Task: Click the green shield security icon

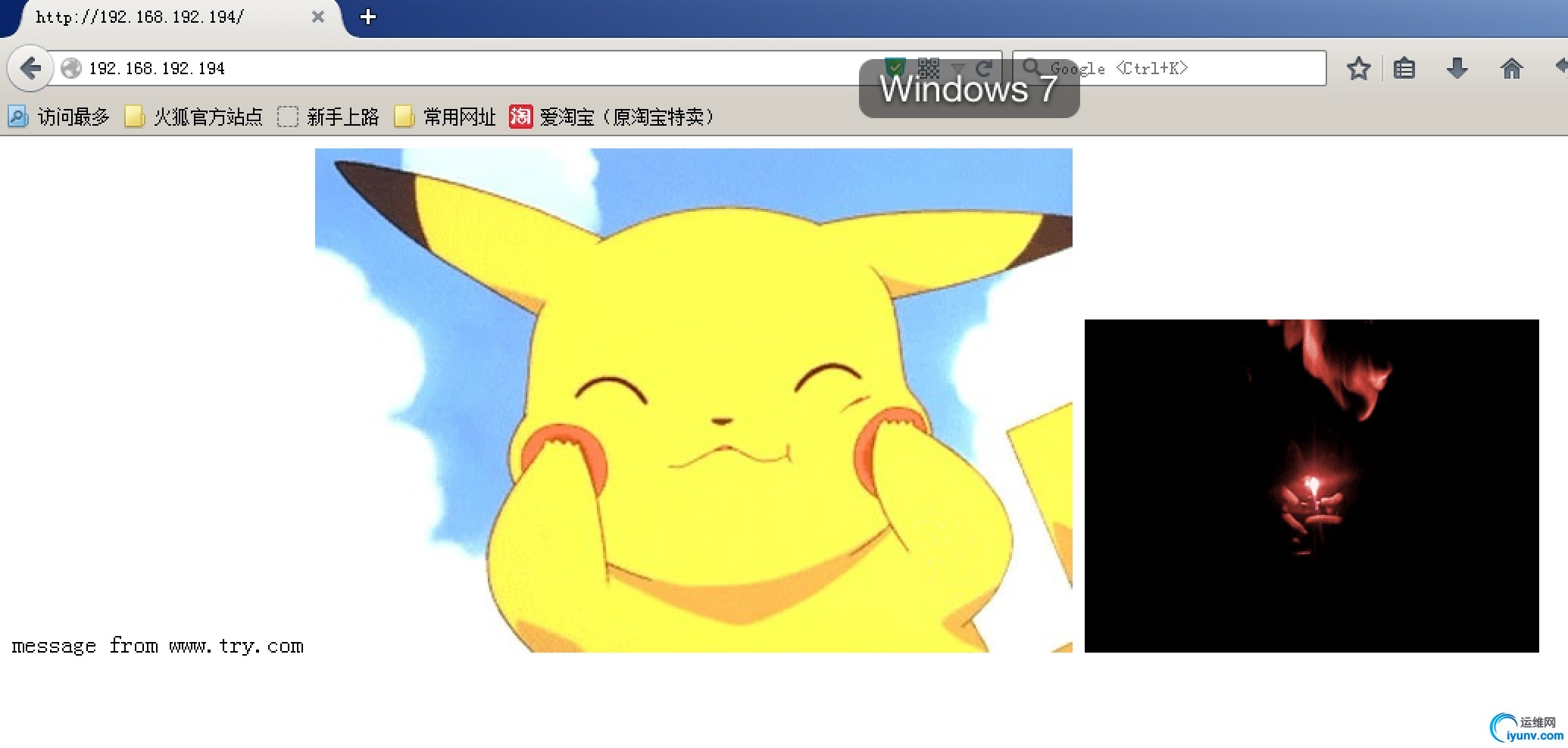Action: (x=895, y=67)
